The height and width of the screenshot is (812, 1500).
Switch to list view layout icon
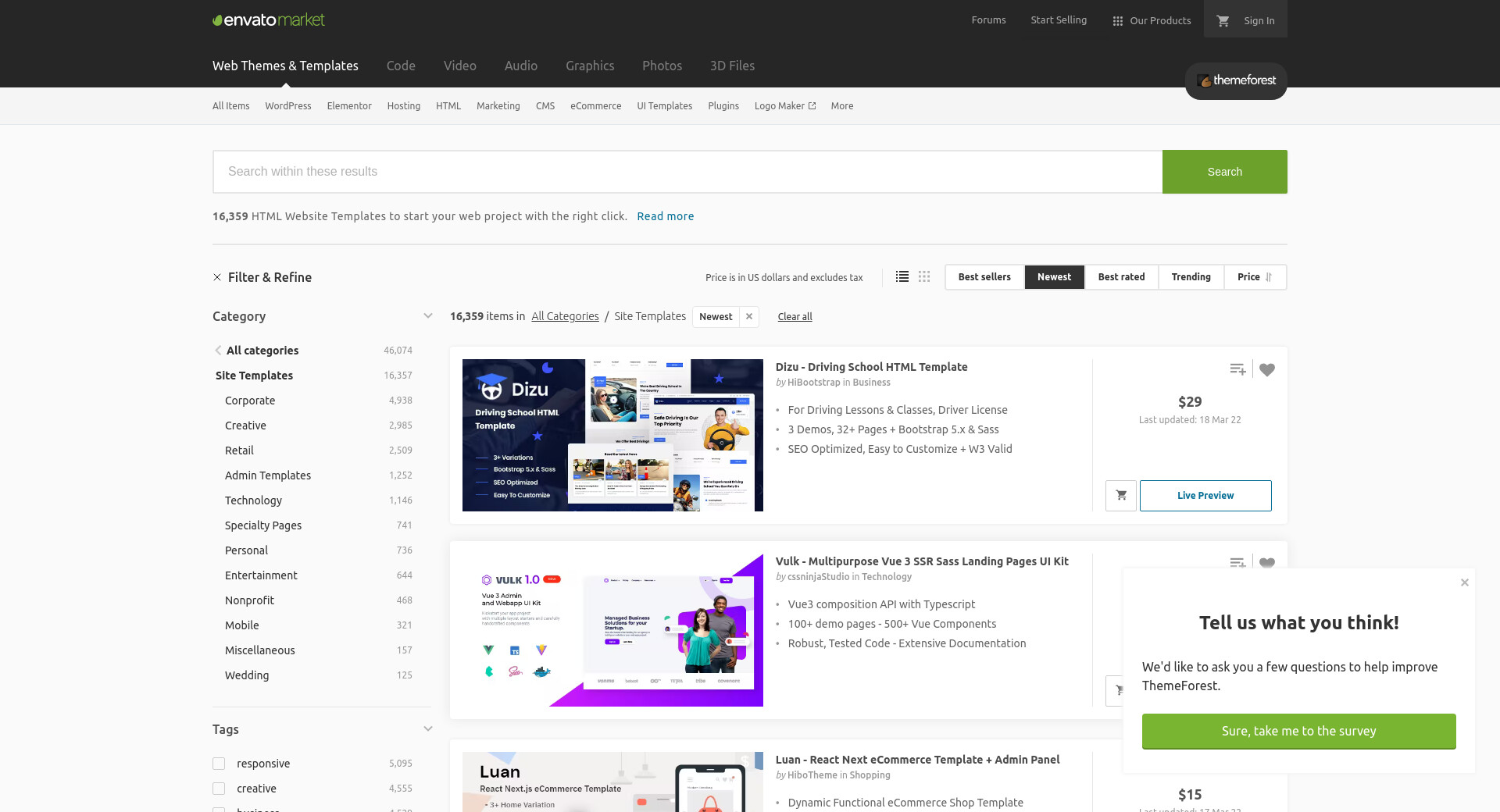click(902, 277)
